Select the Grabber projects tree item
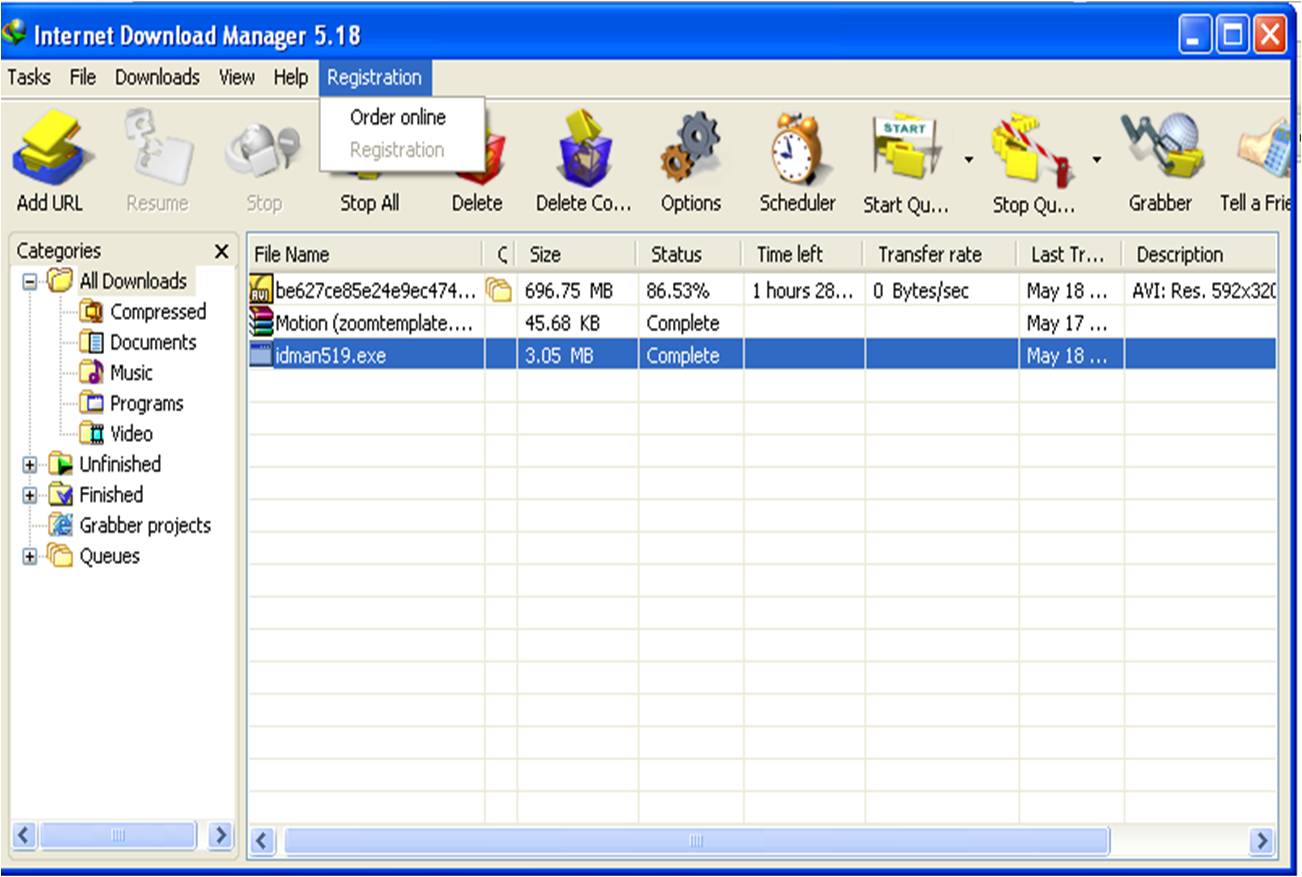 pyautogui.click(x=130, y=525)
